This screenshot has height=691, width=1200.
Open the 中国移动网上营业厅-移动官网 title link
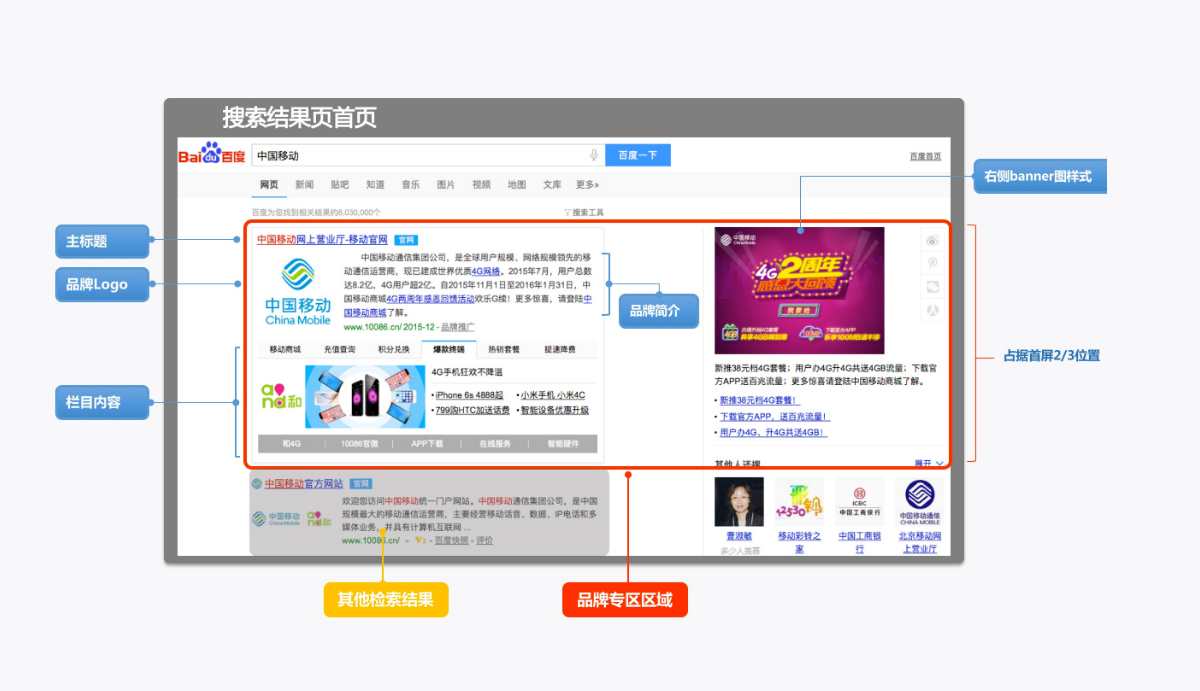click(x=322, y=240)
